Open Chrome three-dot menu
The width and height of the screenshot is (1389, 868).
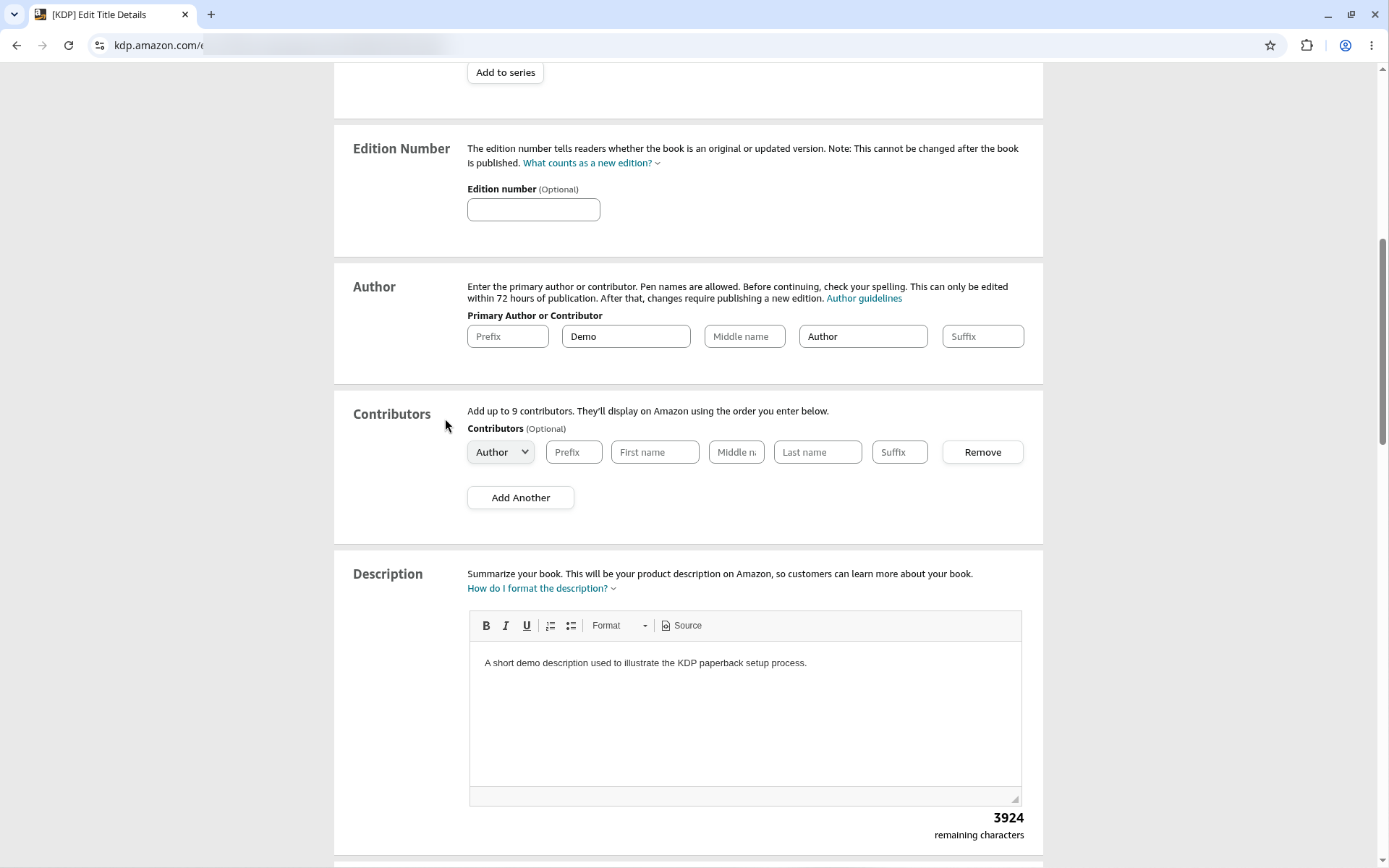coord(1372,46)
